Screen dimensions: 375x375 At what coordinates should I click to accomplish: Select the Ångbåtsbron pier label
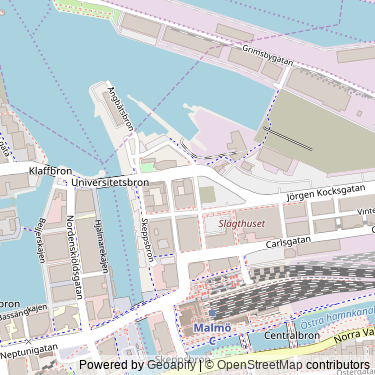point(121,109)
